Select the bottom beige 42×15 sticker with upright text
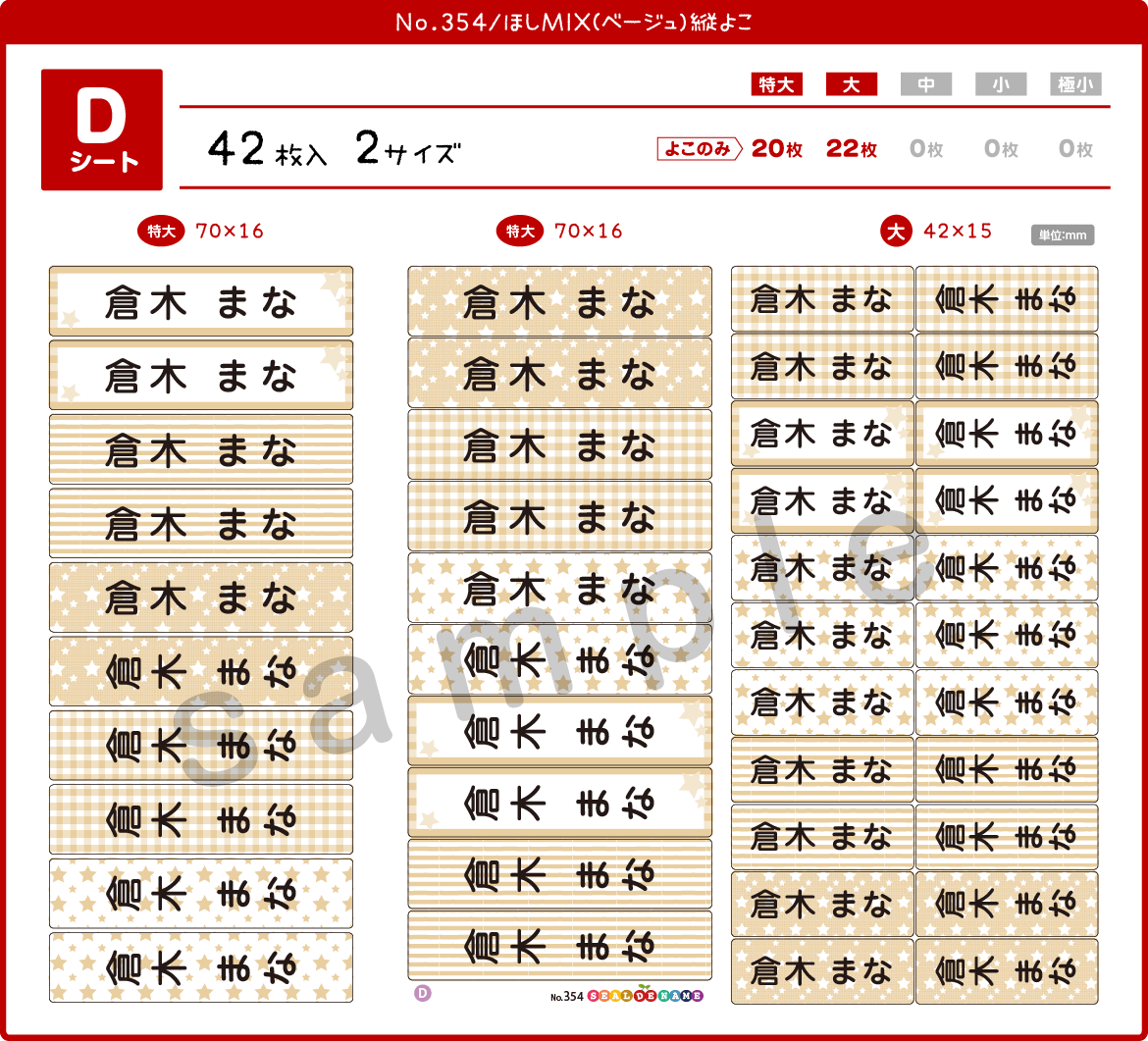The image size is (1148, 1041). click(822, 971)
